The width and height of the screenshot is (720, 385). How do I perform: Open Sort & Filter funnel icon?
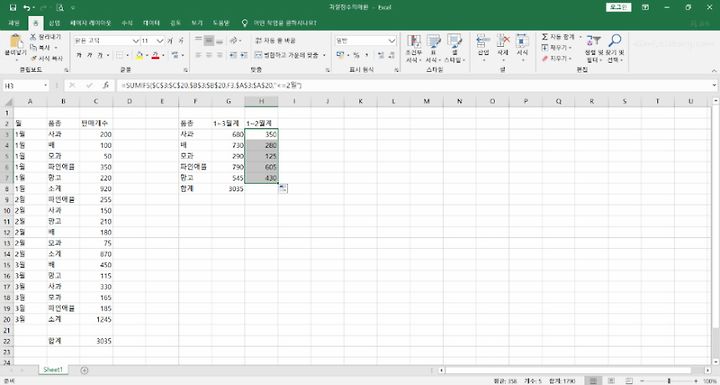(x=593, y=40)
